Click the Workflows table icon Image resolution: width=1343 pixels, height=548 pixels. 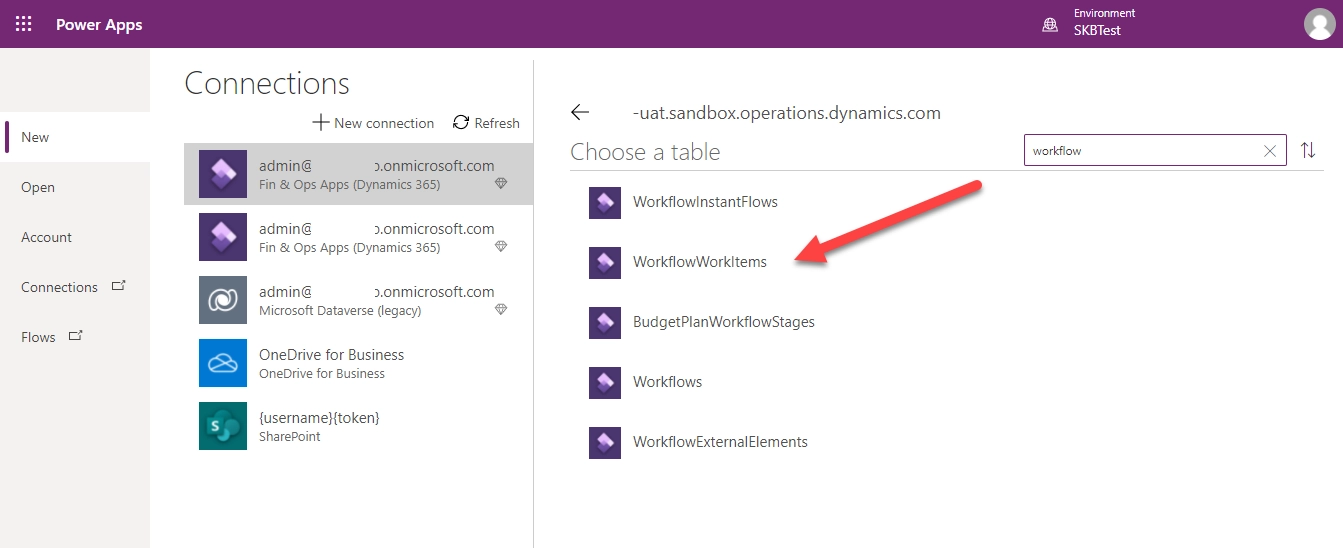pyautogui.click(x=605, y=382)
